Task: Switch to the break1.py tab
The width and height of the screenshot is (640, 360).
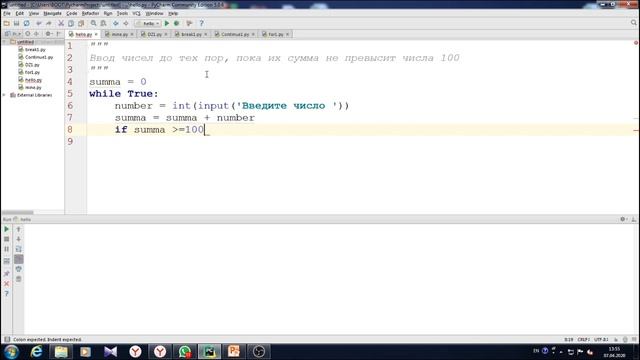Action: [191, 34]
